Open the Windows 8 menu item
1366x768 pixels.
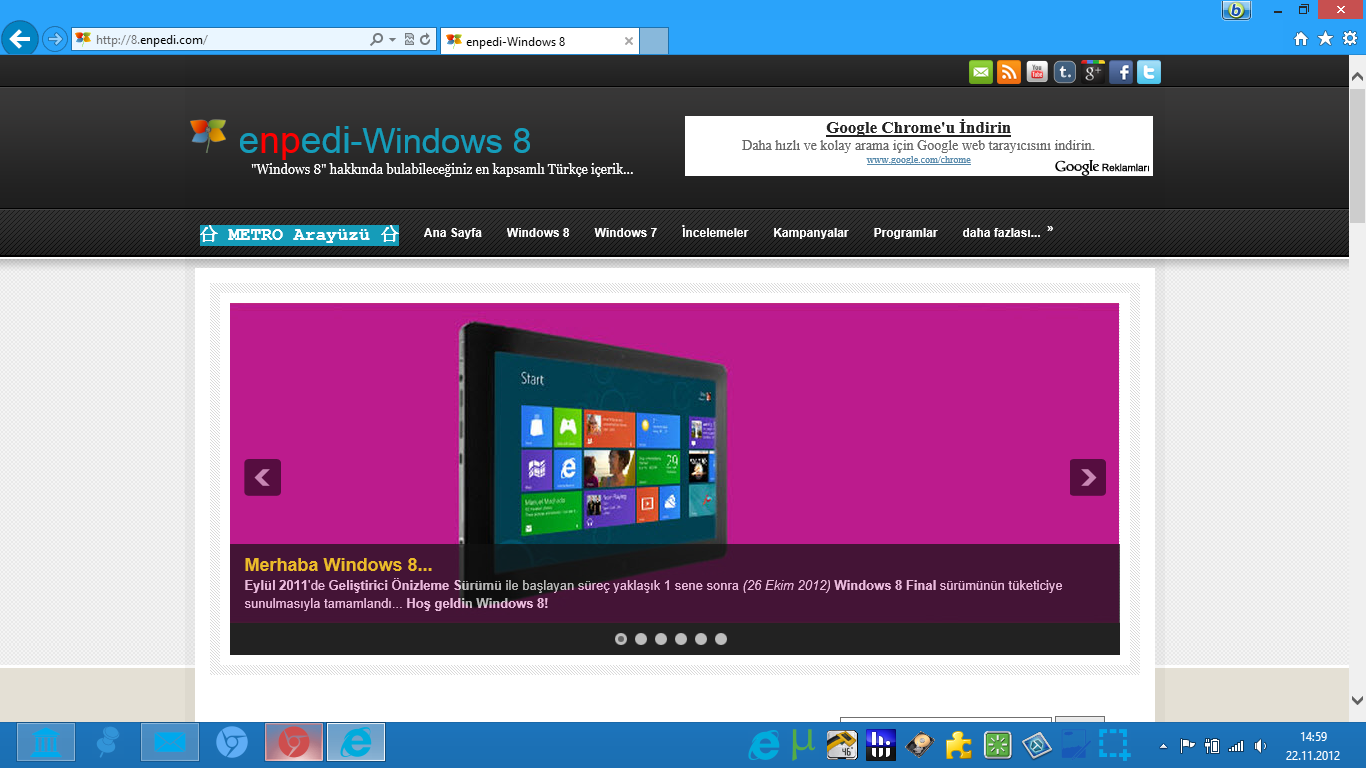click(537, 233)
